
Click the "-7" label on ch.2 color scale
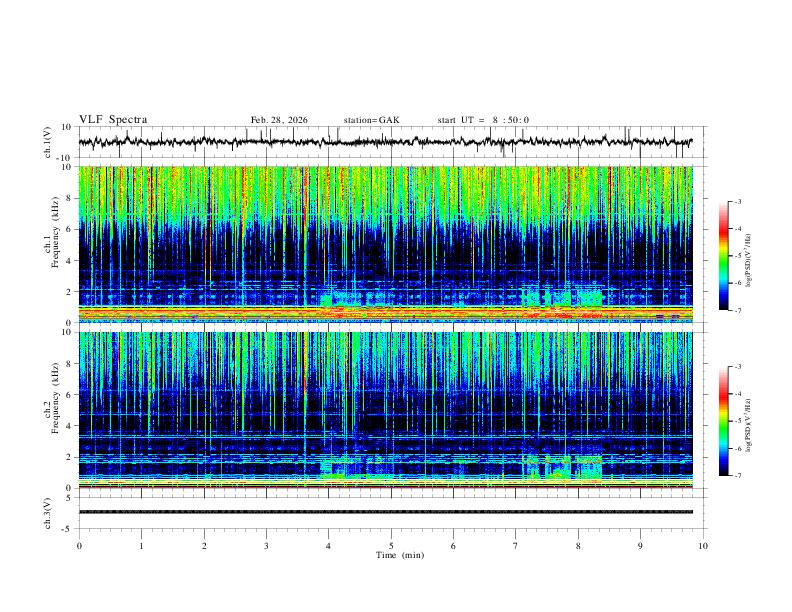coord(738,476)
